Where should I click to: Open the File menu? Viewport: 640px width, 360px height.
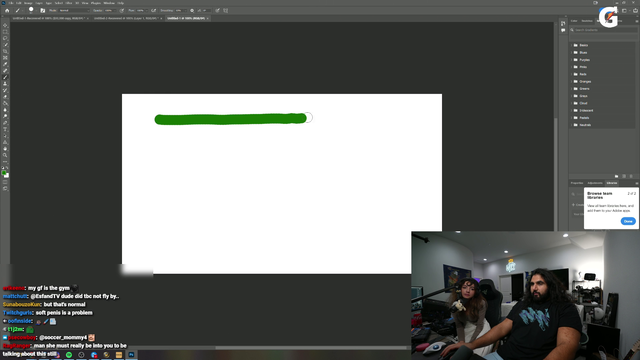pos(11,3)
